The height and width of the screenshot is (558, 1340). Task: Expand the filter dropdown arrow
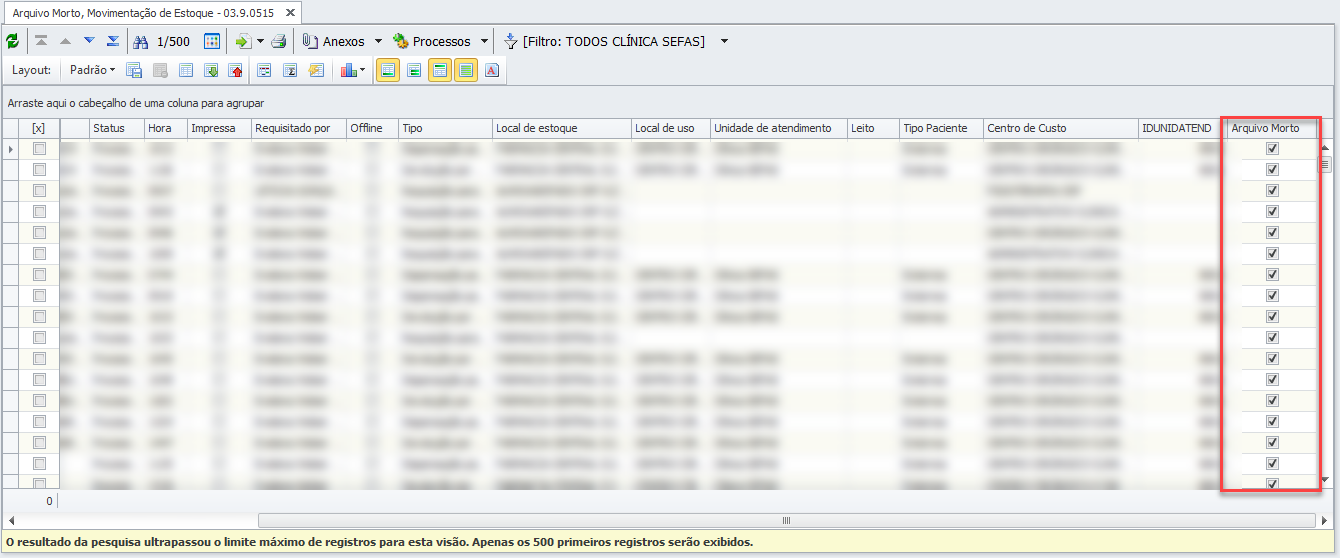click(x=724, y=42)
